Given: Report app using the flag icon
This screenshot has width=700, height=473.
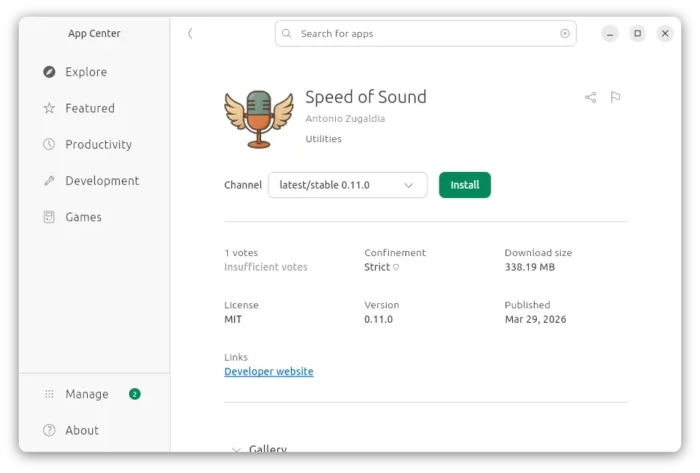Looking at the screenshot, I should (x=615, y=97).
